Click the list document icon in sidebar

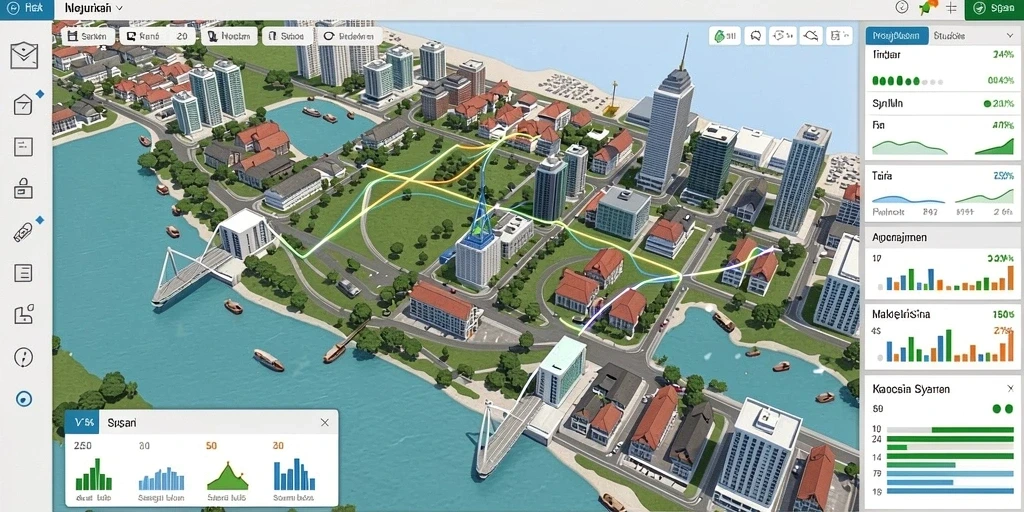23,273
